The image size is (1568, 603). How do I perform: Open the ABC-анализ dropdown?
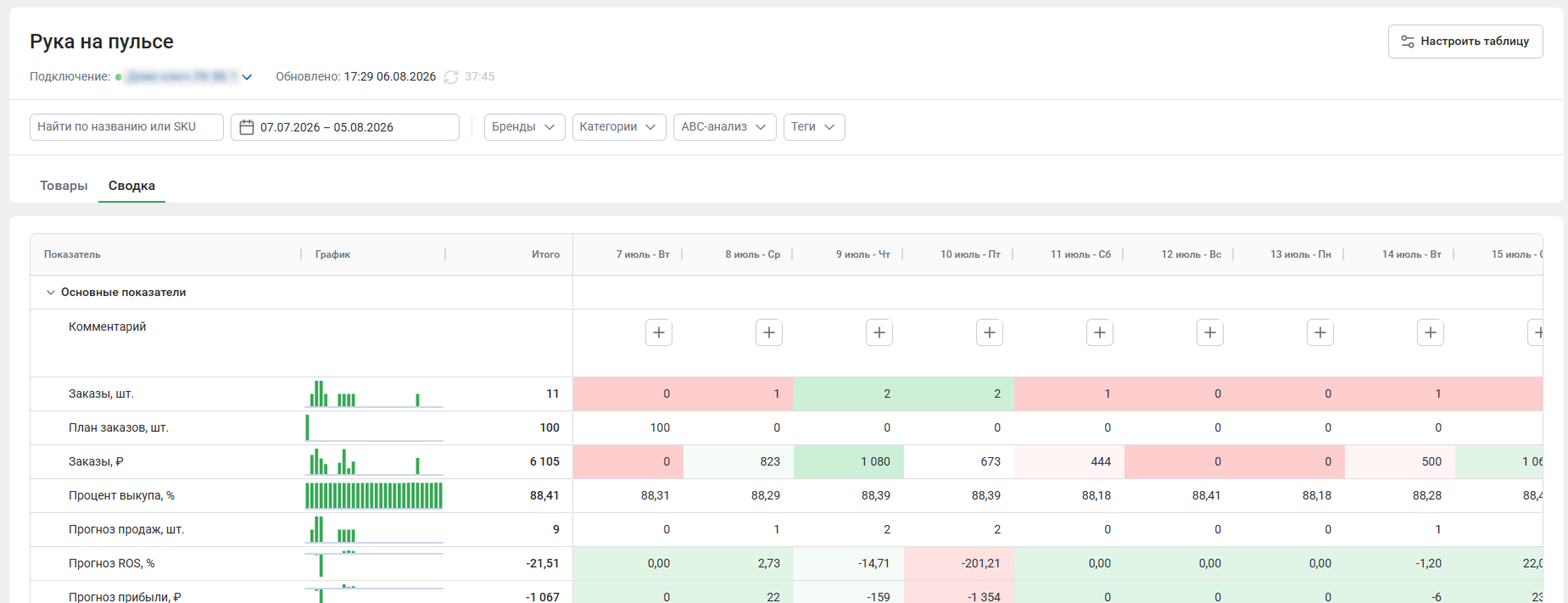pyautogui.click(x=724, y=127)
